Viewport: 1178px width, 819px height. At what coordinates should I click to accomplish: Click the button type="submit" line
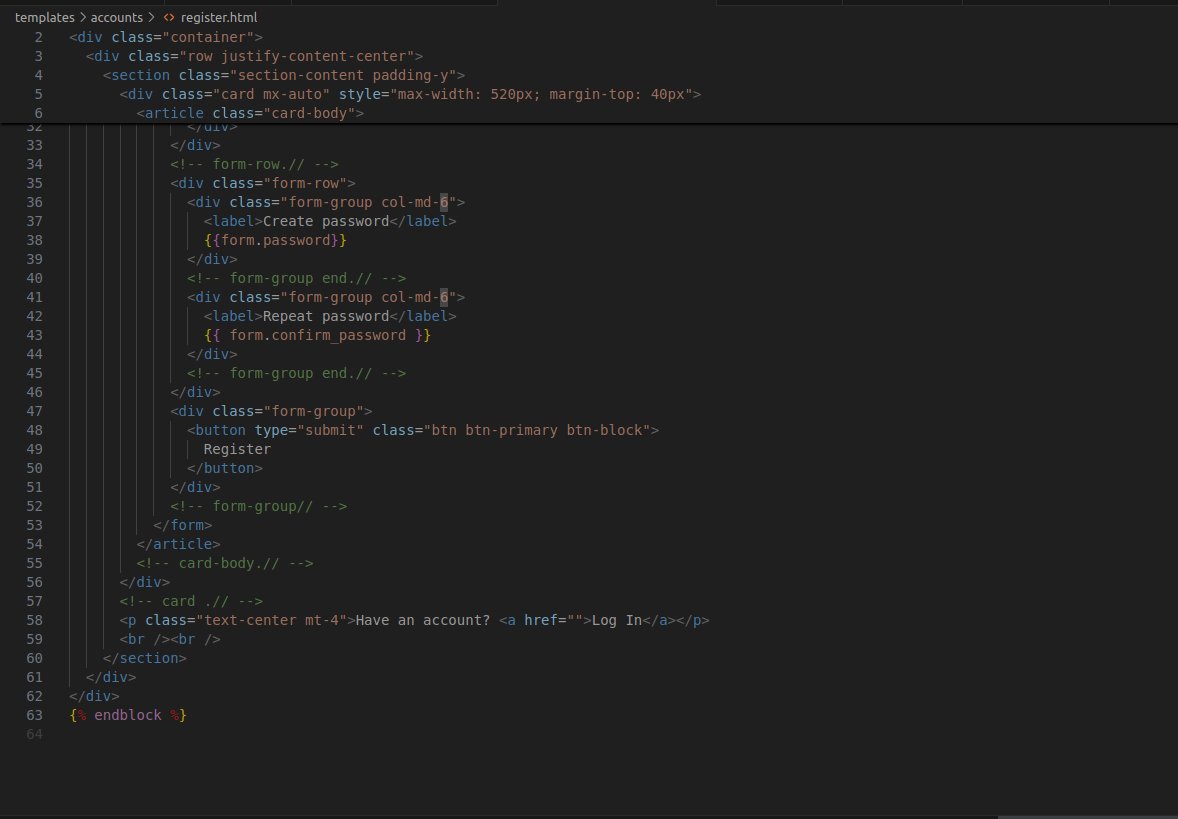coord(423,430)
